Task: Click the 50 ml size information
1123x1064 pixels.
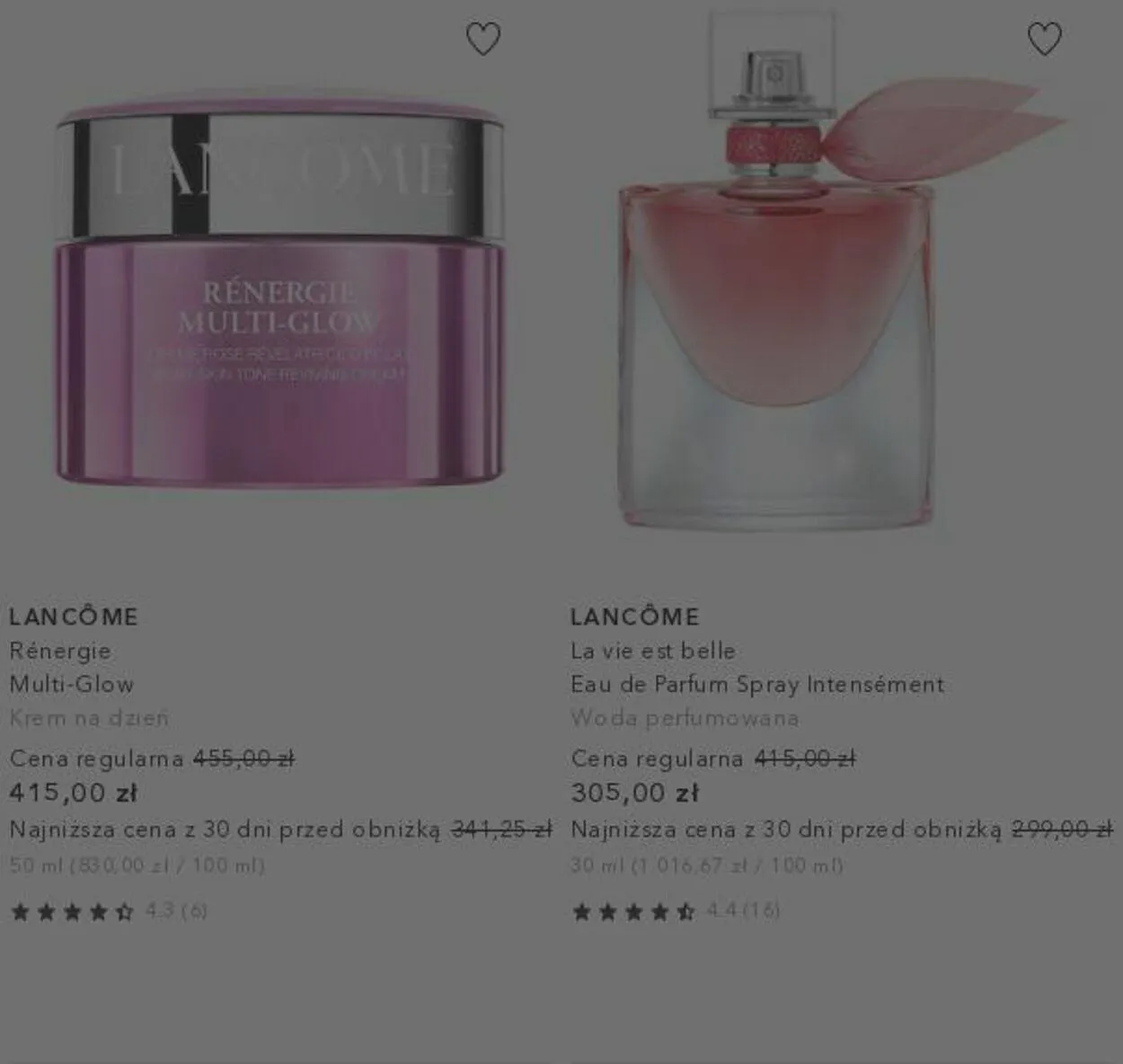Action: point(137,865)
